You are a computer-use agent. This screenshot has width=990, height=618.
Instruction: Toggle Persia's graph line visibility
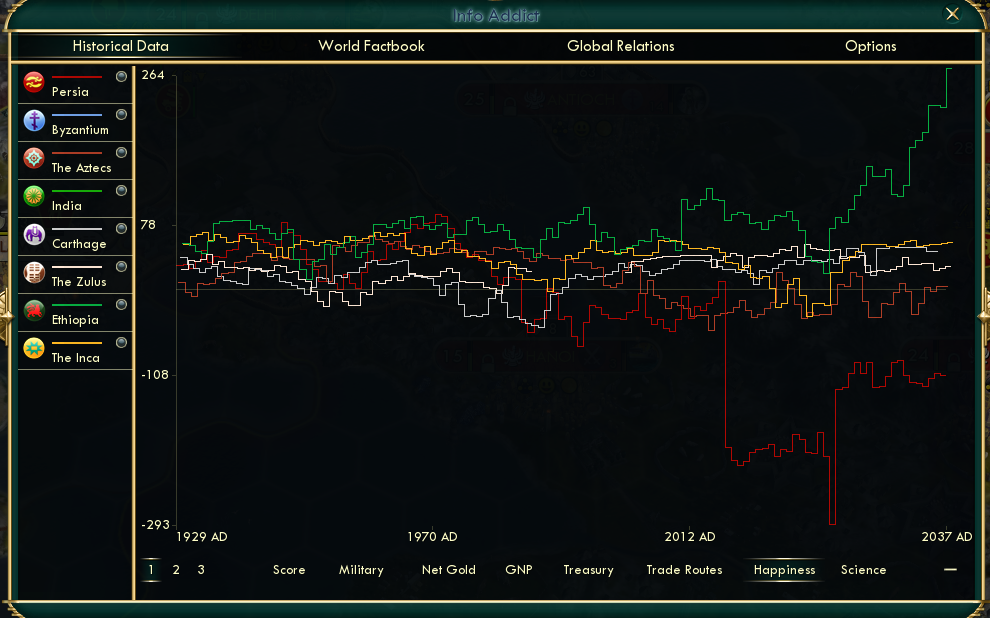point(121,76)
